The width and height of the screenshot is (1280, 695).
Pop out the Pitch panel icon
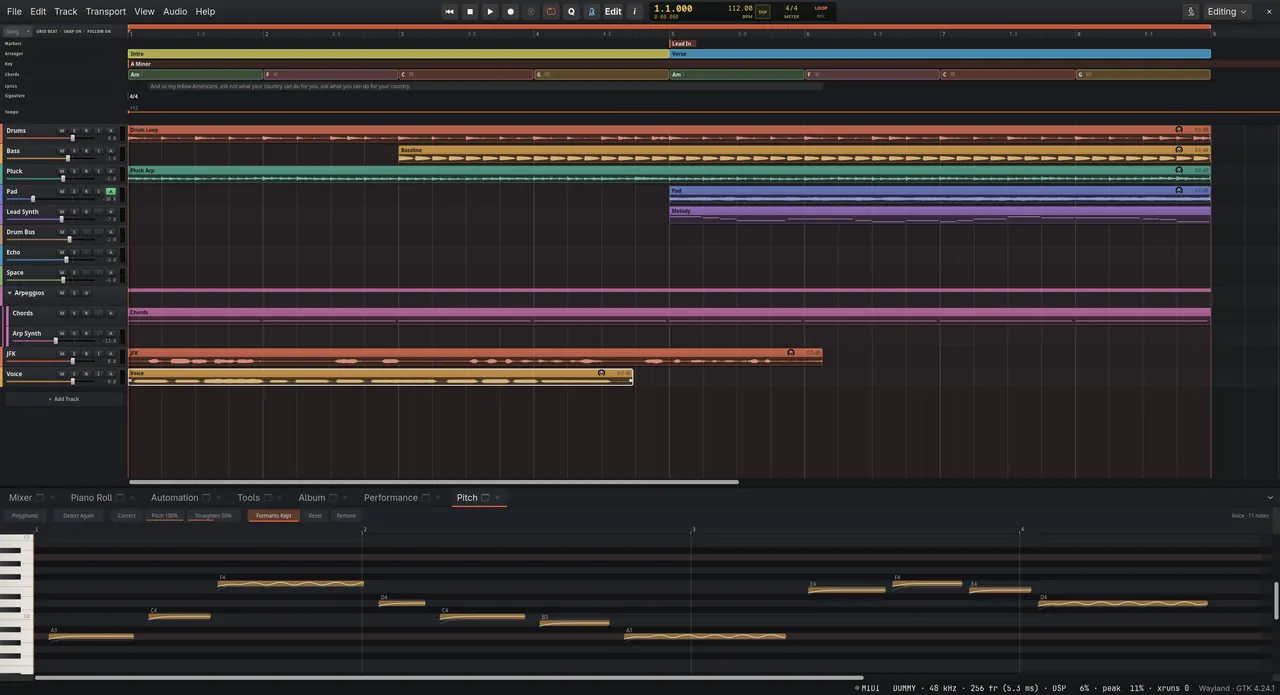click(x=486, y=498)
